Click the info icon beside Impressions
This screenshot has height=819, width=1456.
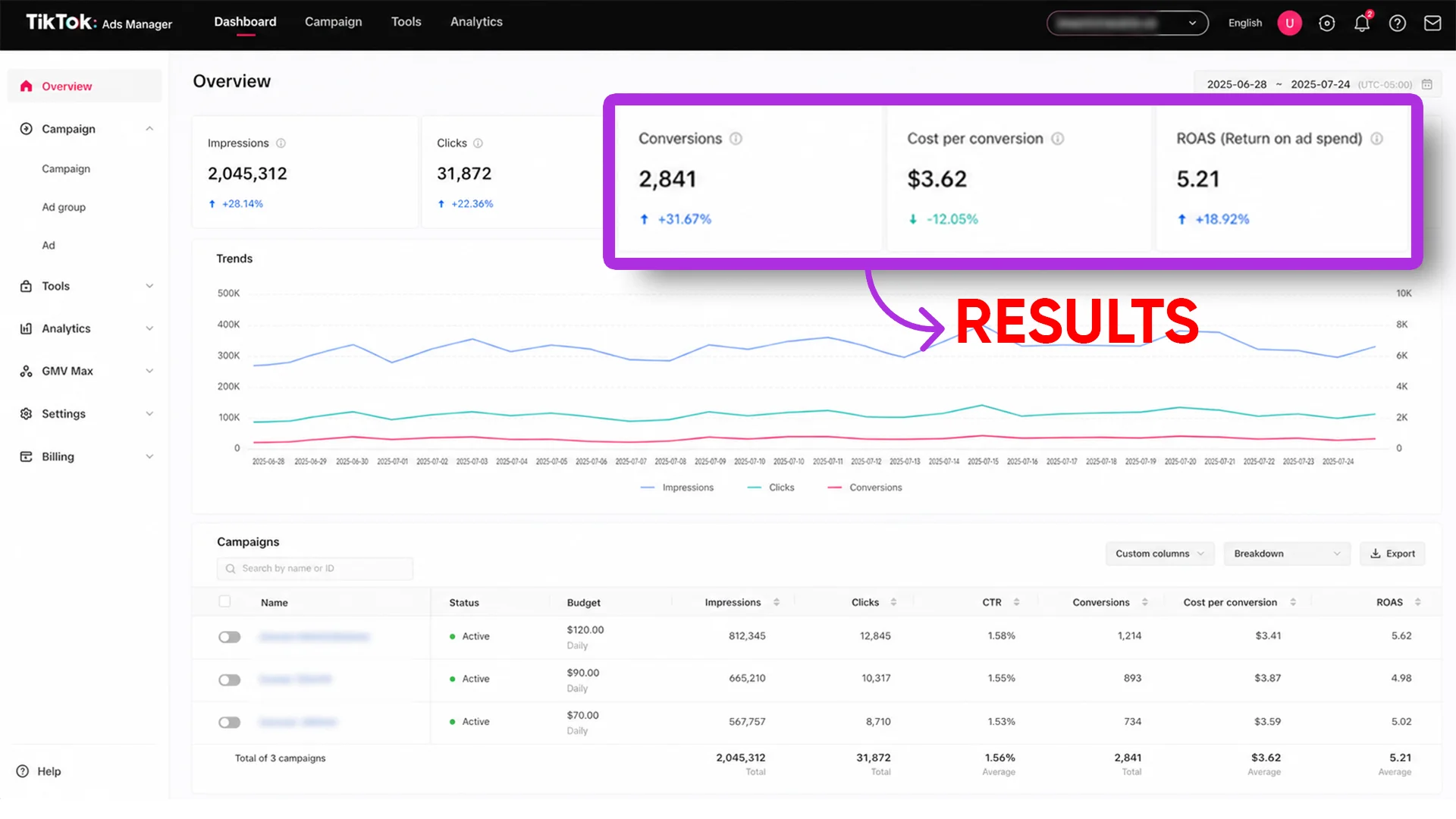point(281,143)
